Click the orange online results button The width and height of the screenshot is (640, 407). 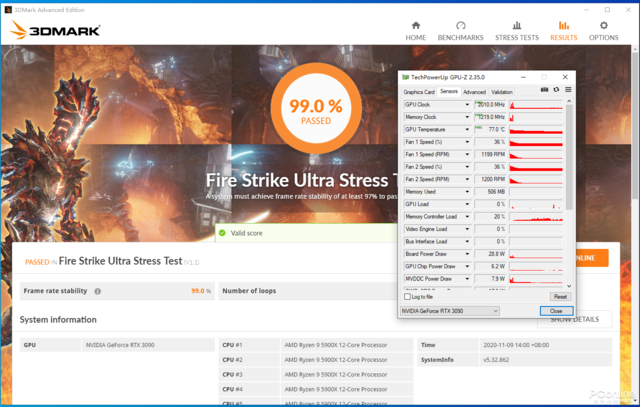click(591, 258)
